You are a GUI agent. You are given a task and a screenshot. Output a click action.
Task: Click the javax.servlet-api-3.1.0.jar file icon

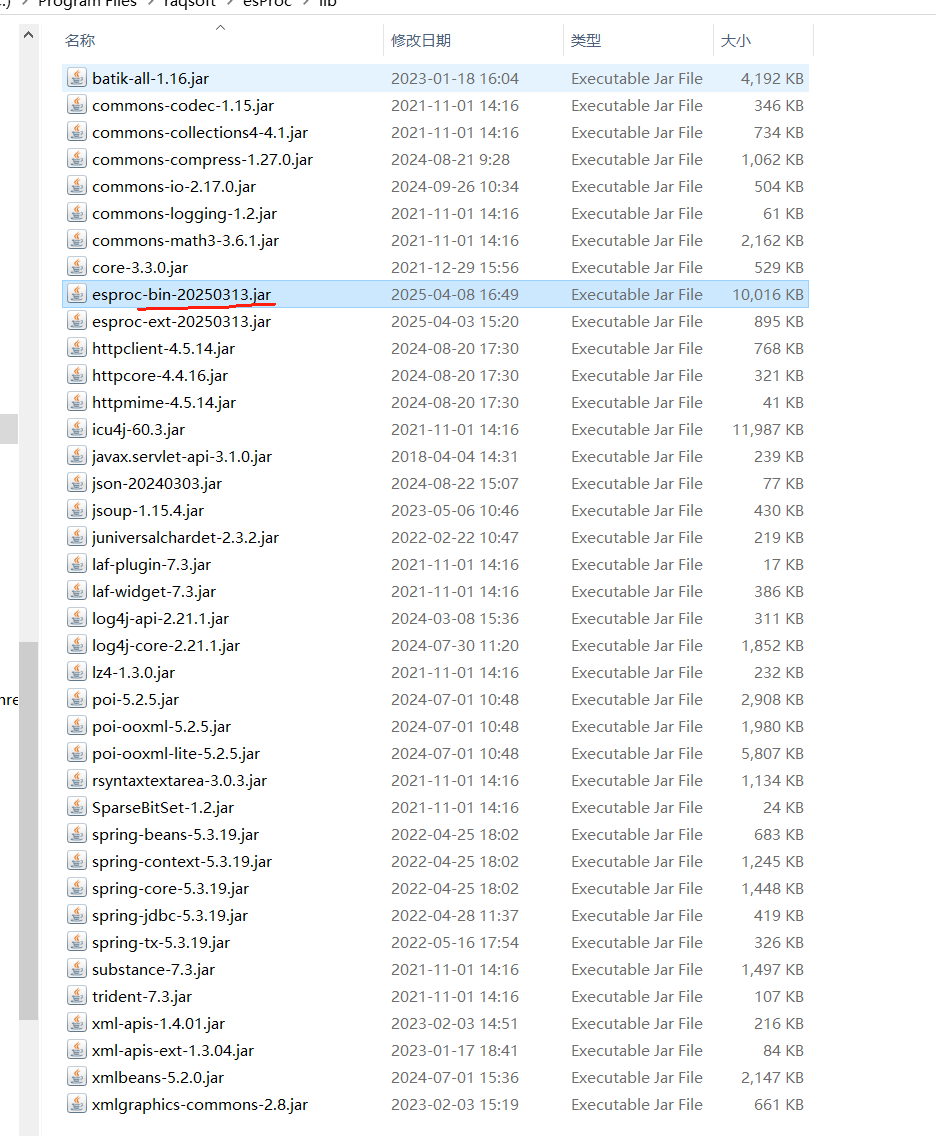coord(77,456)
